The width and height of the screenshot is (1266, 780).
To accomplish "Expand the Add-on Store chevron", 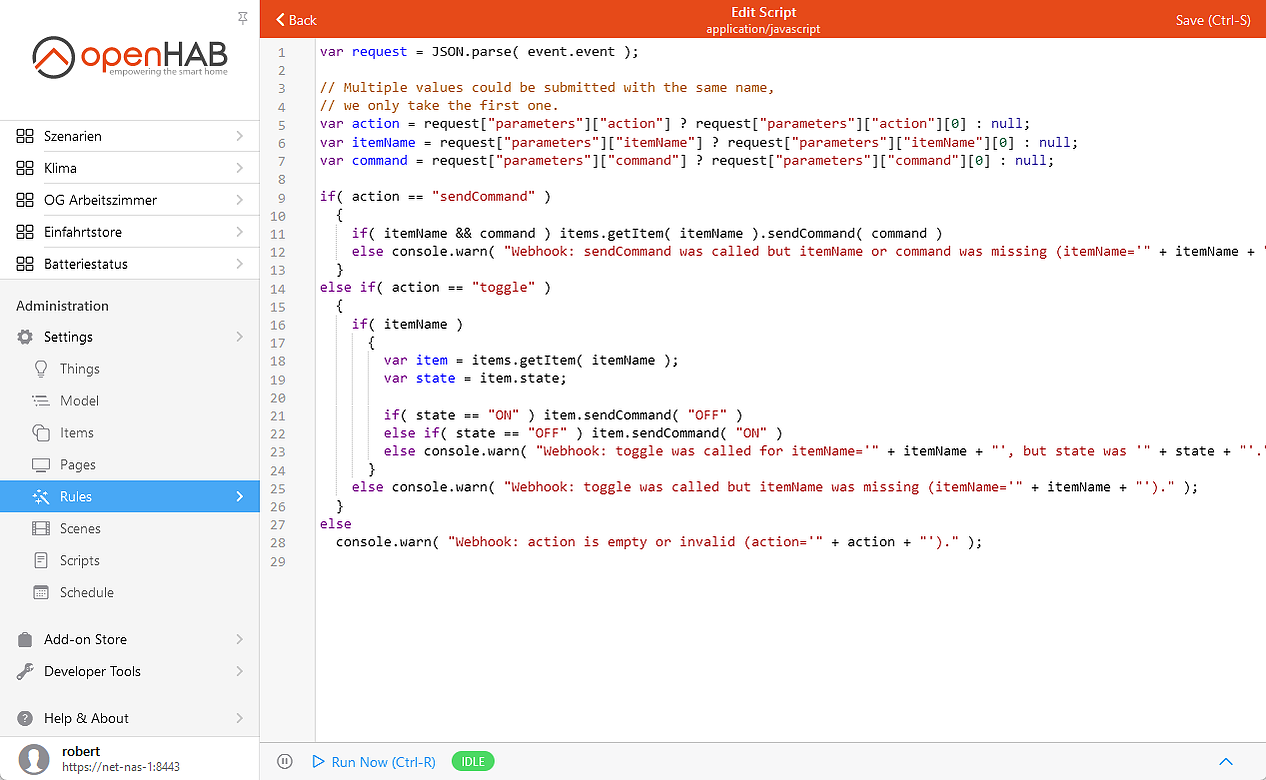I will pos(240,639).
